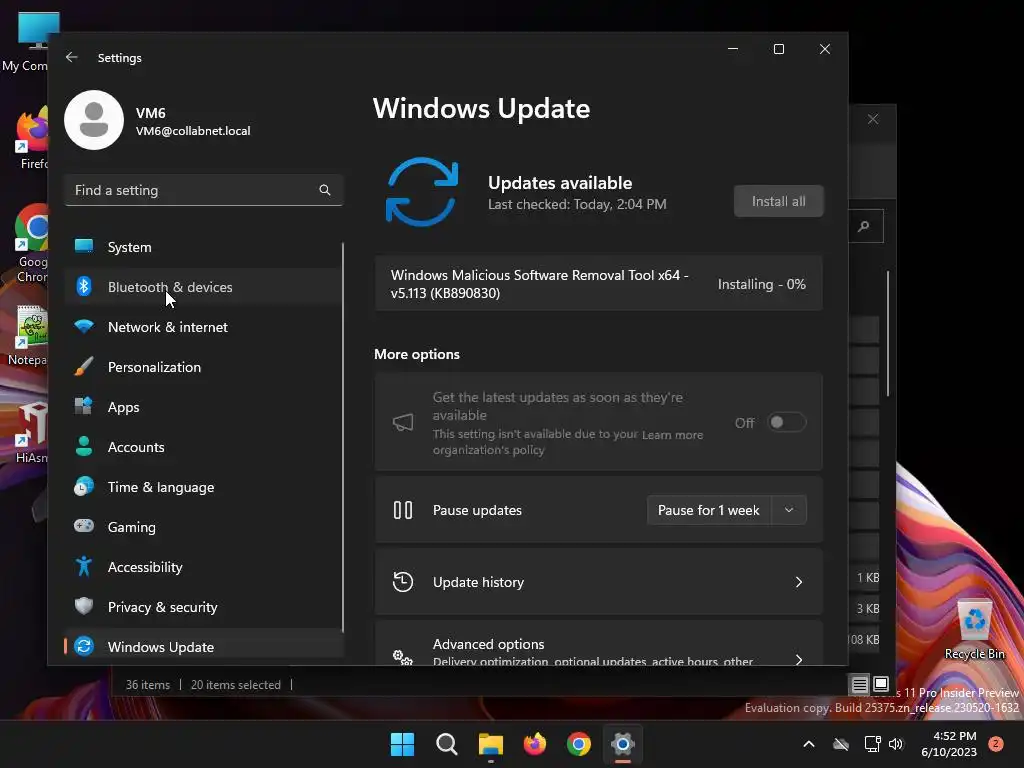The height and width of the screenshot is (768, 1024).
Task: Open Update history page
Action: pos(598,582)
